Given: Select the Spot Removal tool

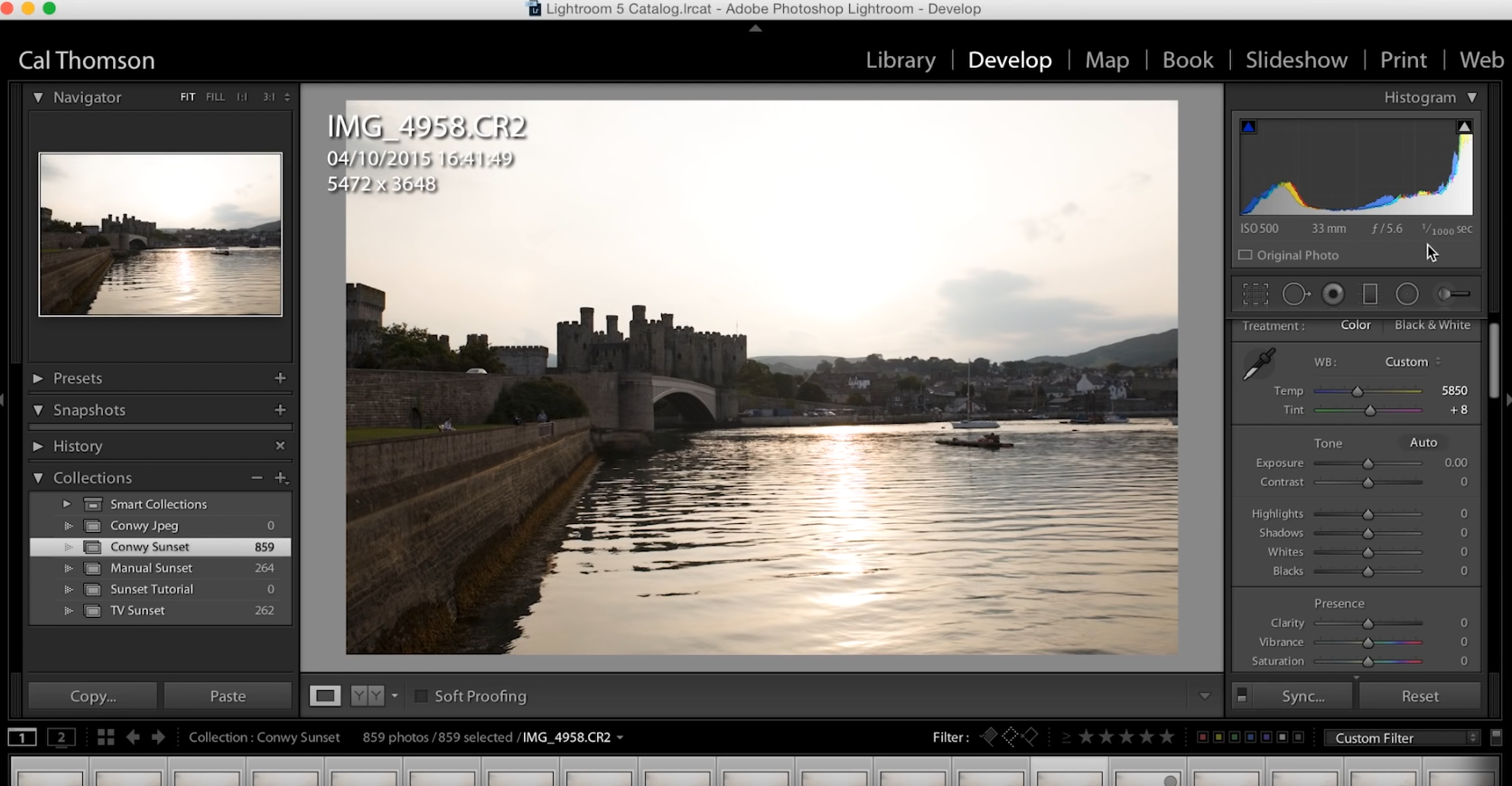Looking at the screenshot, I should [1295, 295].
